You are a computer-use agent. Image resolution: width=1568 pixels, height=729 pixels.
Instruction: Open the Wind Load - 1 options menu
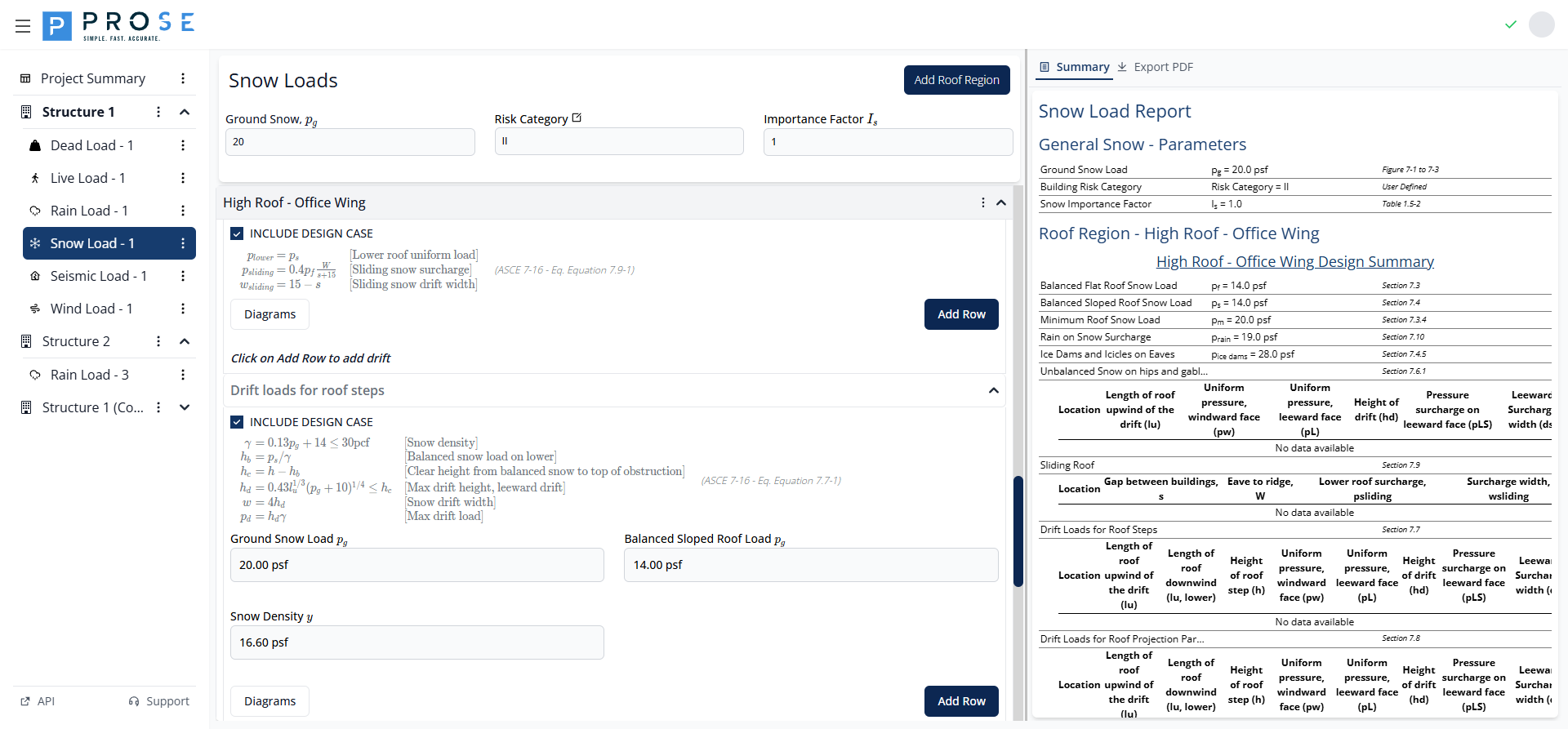click(x=183, y=309)
